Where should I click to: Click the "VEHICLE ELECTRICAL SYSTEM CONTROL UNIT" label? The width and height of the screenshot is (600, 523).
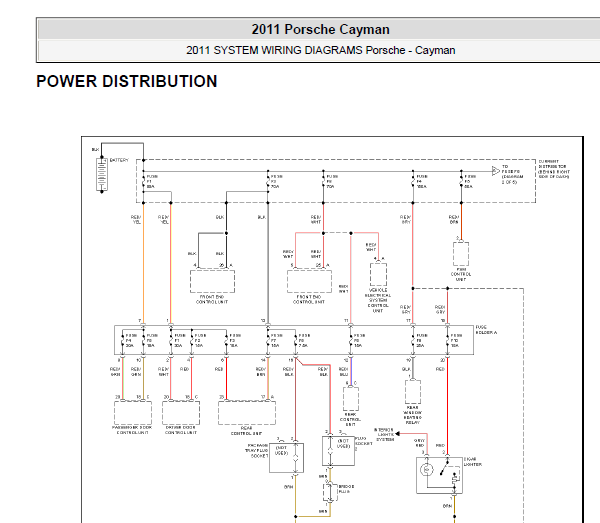pos(378,300)
